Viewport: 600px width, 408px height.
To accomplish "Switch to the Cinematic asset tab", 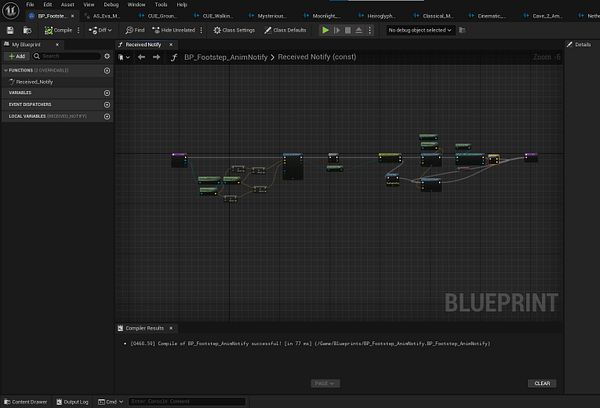I will pos(491,16).
